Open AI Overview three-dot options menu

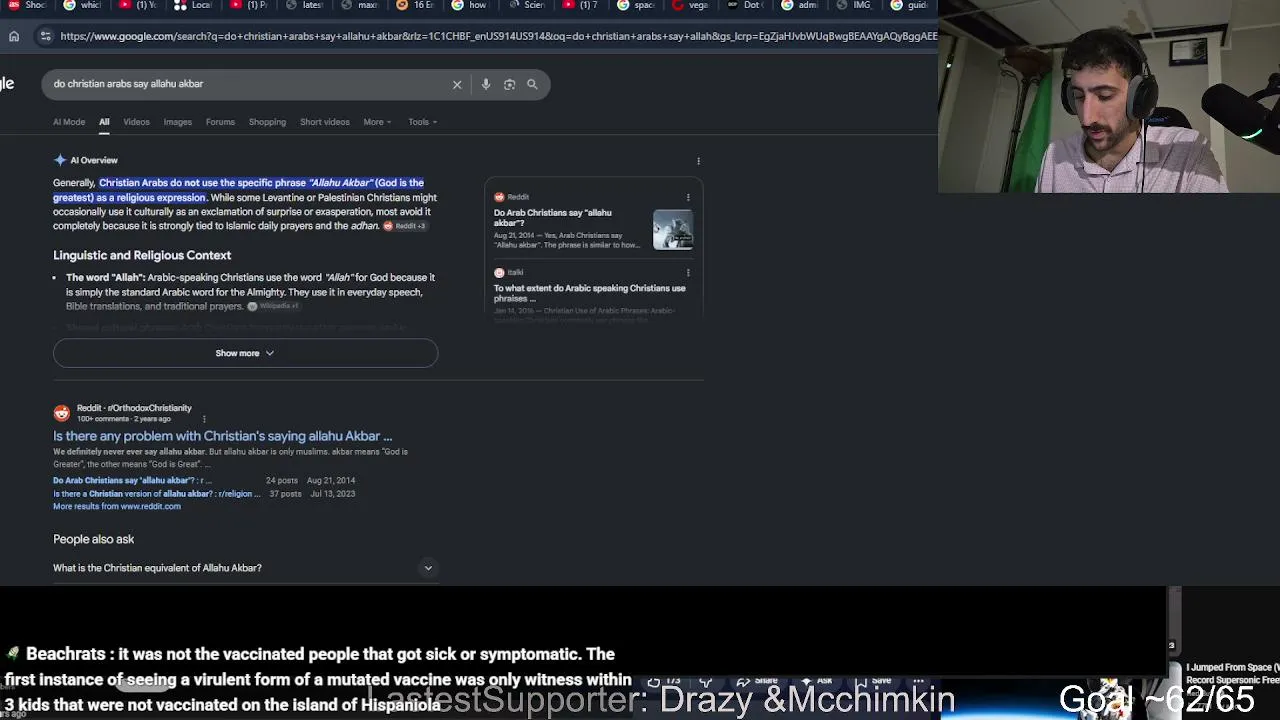[698, 161]
